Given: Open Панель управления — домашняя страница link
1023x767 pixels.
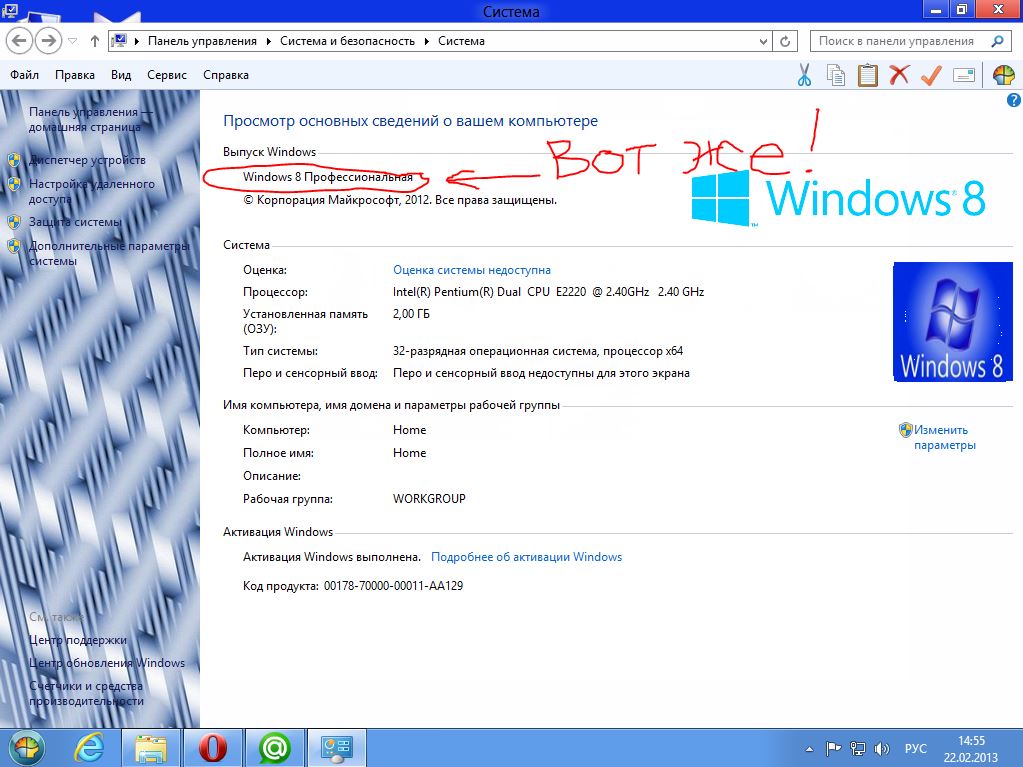Looking at the screenshot, I should tap(90, 119).
